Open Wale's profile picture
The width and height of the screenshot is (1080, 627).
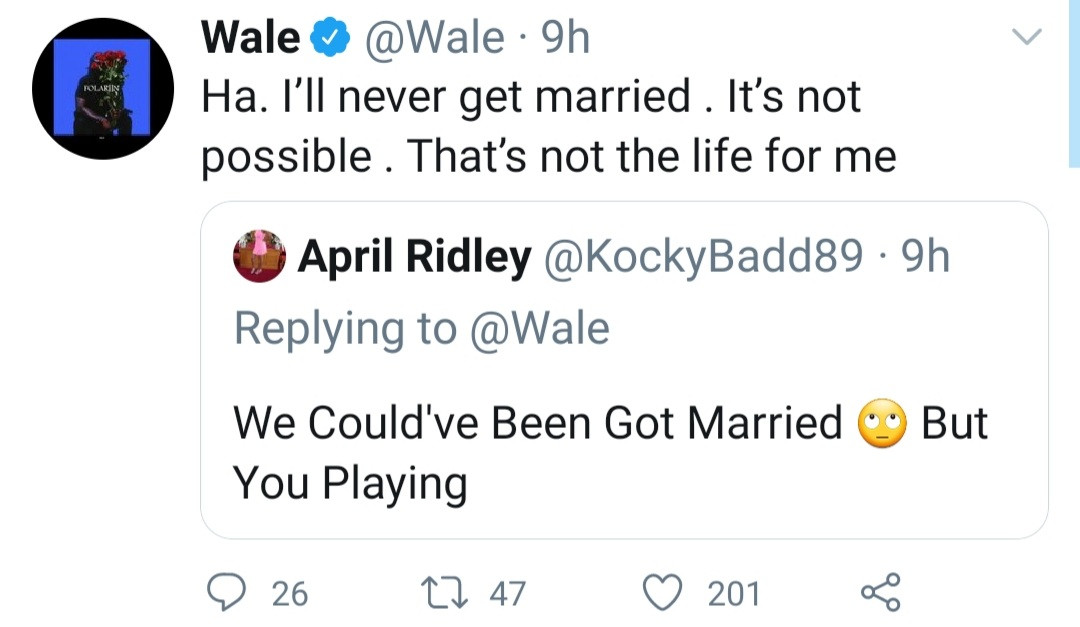coord(105,89)
